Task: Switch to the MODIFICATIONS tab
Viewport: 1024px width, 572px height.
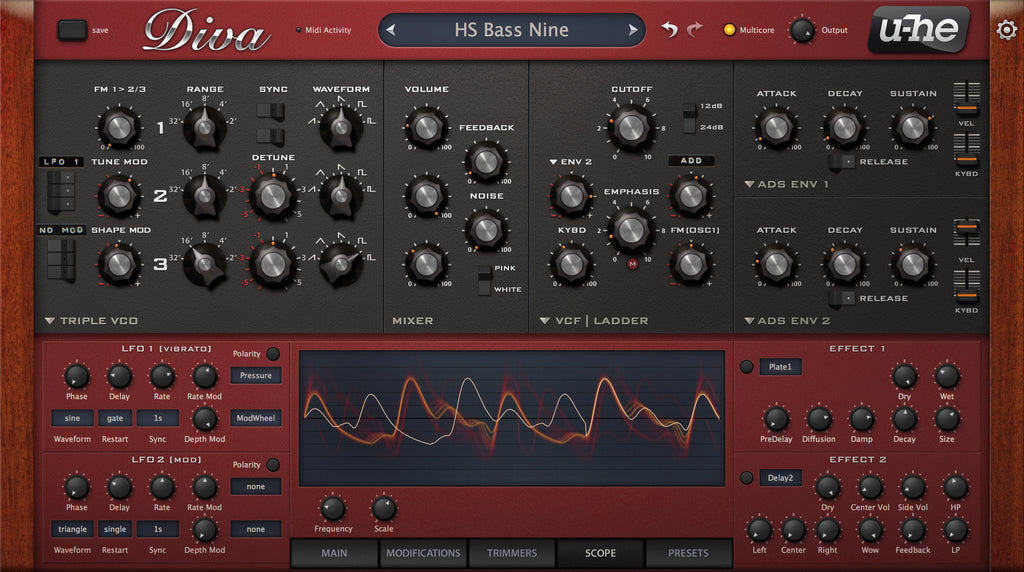Action: [x=423, y=553]
